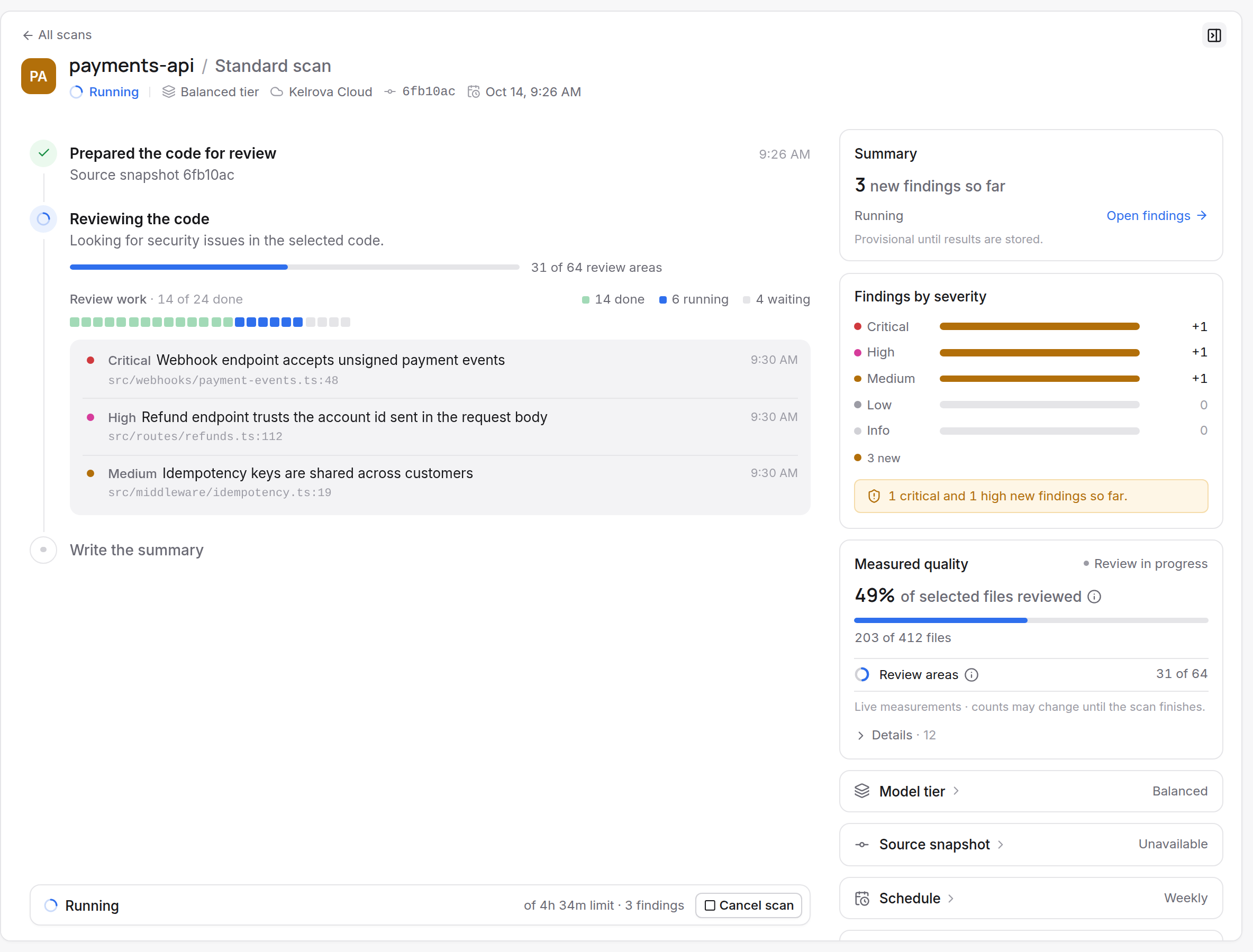
Task: Click the Kelrova Cloud icon
Action: (277, 92)
